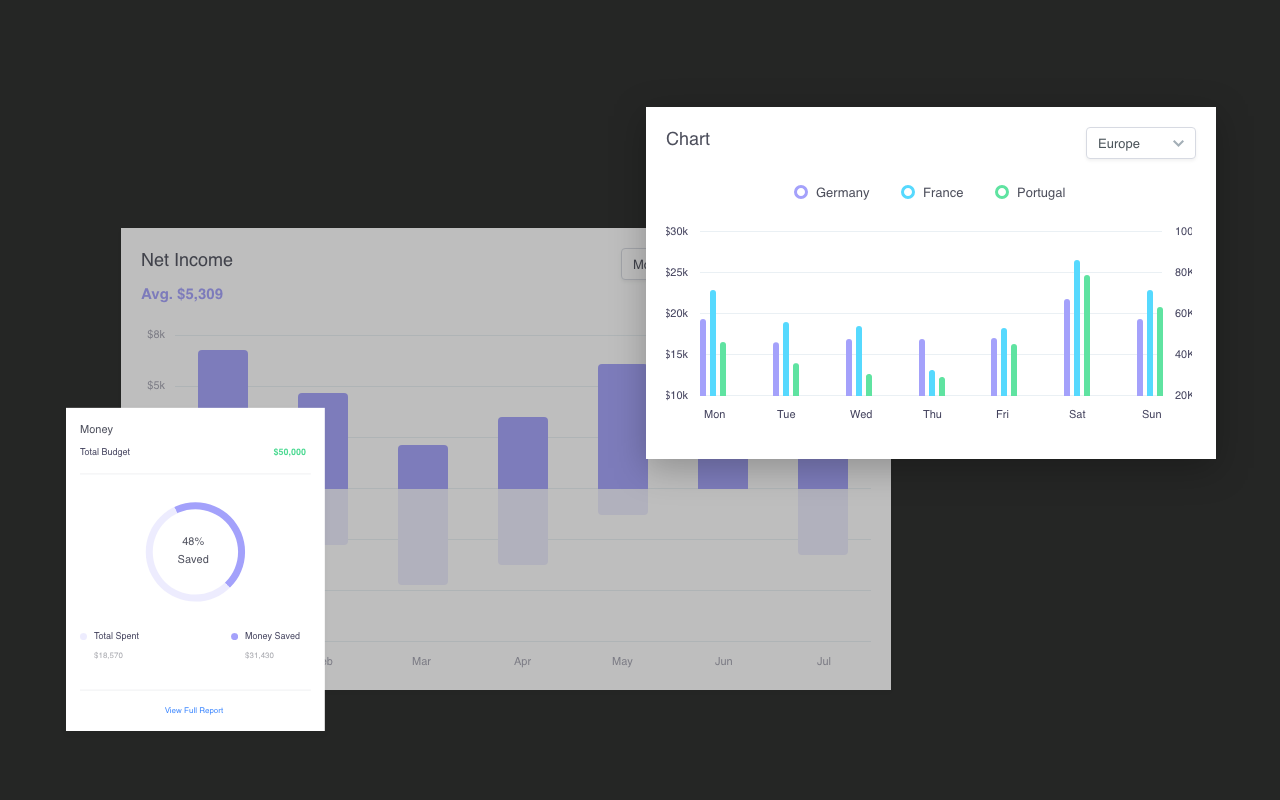1280x800 pixels.
Task: Select Wednesday's cyan France bar
Action: (859, 361)
